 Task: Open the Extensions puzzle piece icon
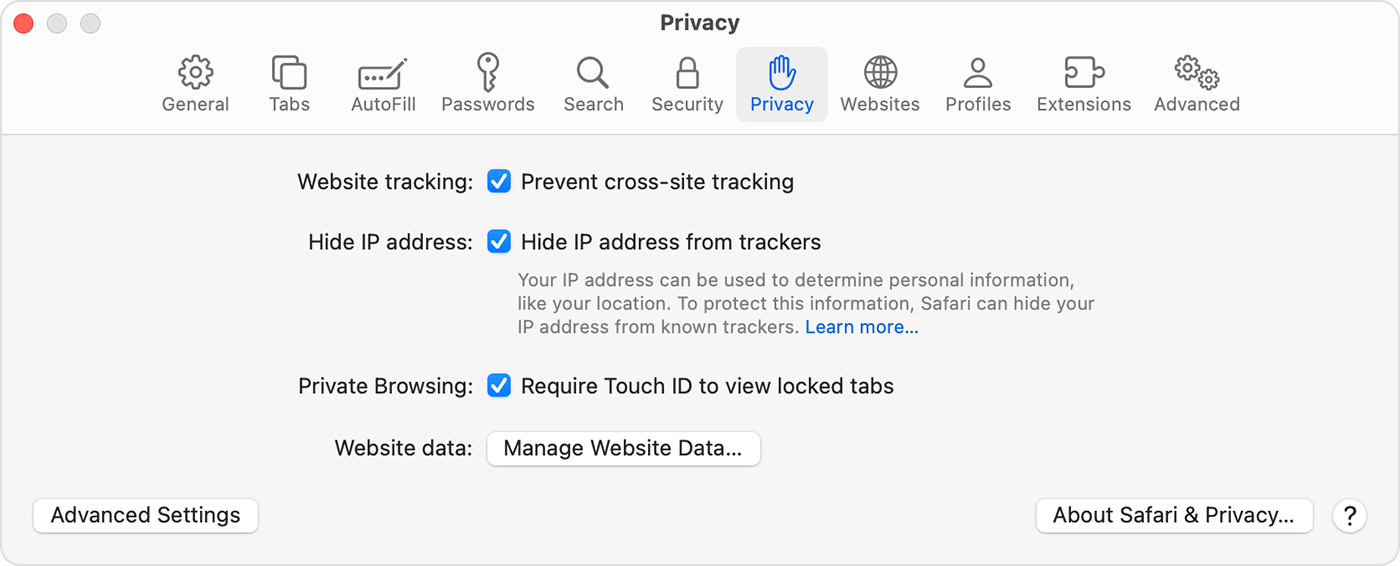click(1084, 73)
